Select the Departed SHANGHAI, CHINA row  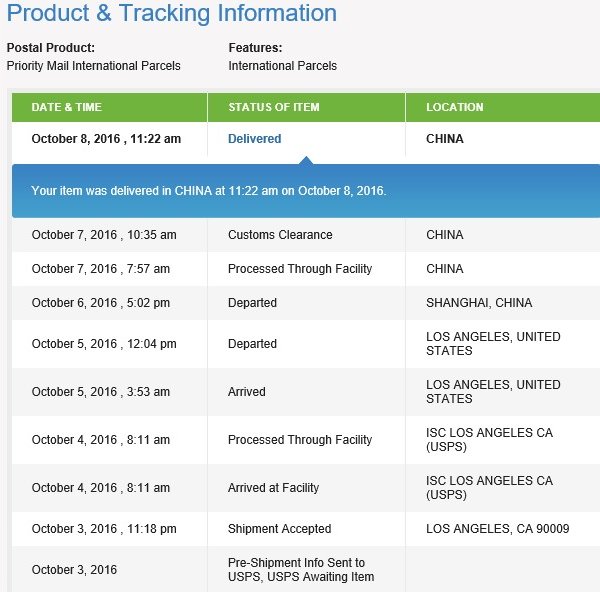click(x=306, y=303)
